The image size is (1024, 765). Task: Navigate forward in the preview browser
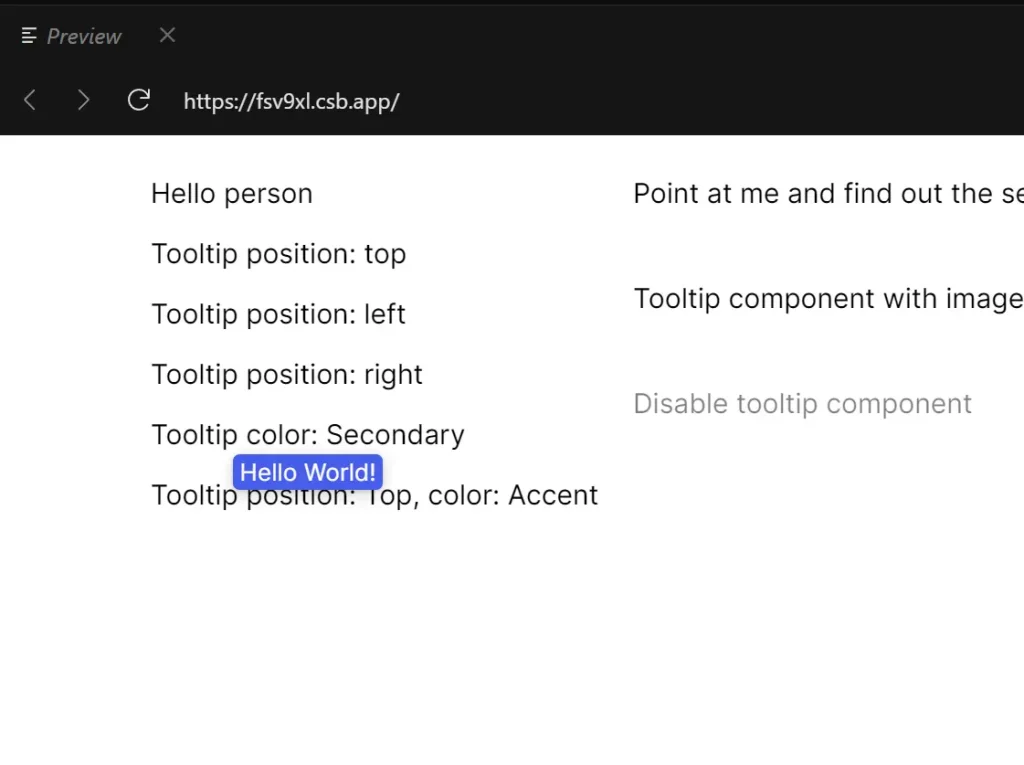pos(84,100)
